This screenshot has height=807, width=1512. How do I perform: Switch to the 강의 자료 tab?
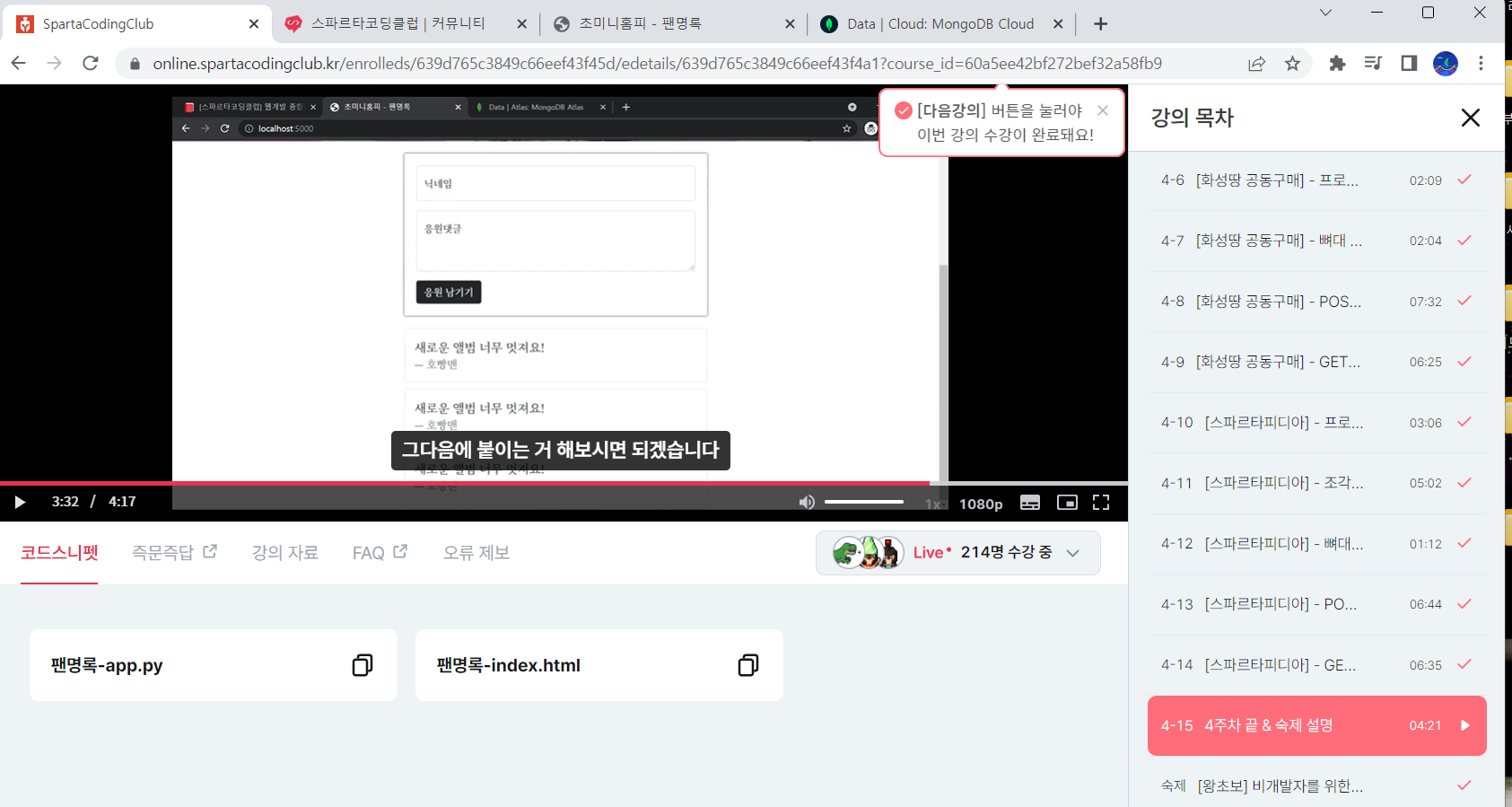click(284, 553)
